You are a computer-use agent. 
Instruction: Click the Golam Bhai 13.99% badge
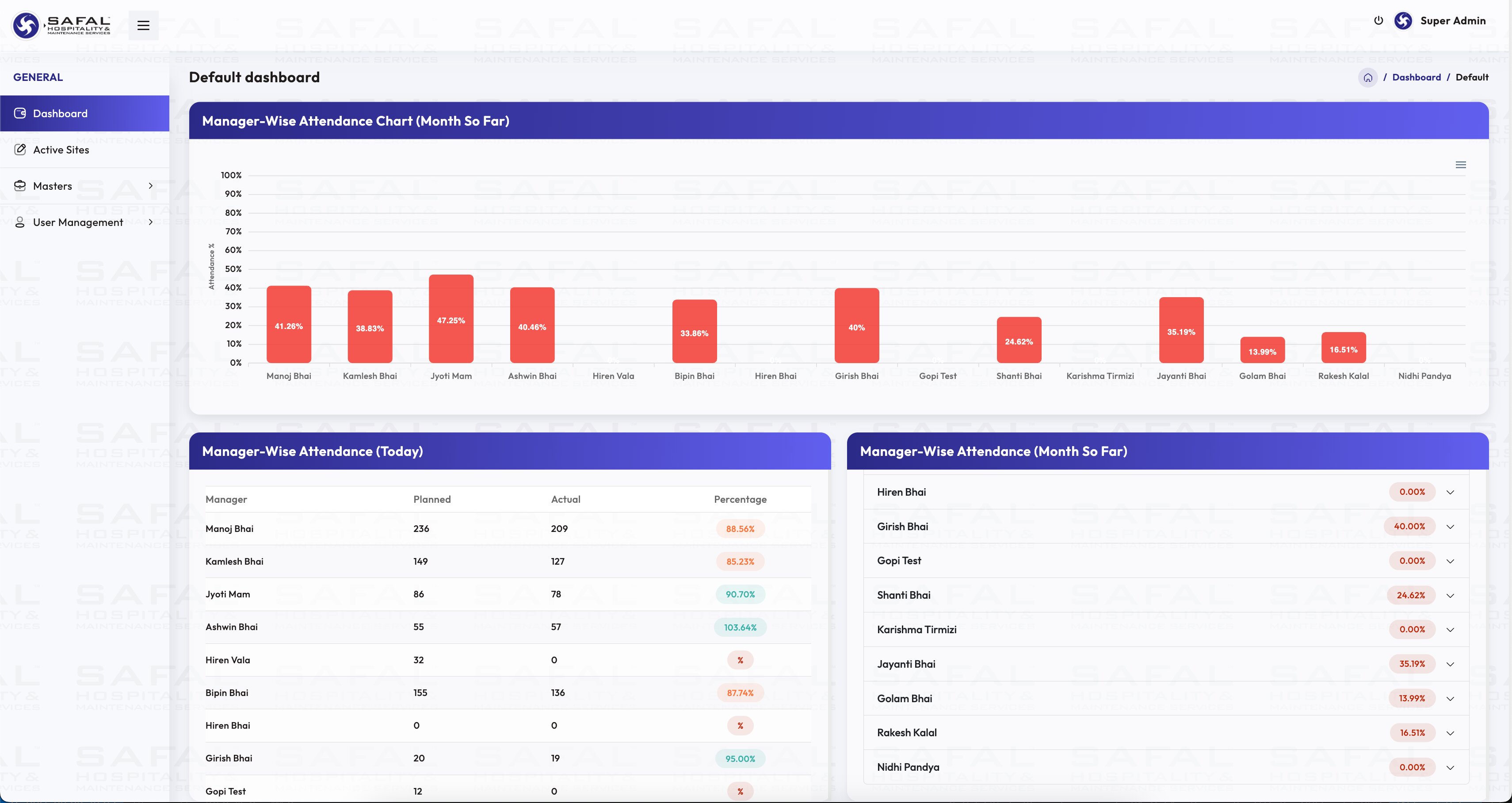point(1411,699)
